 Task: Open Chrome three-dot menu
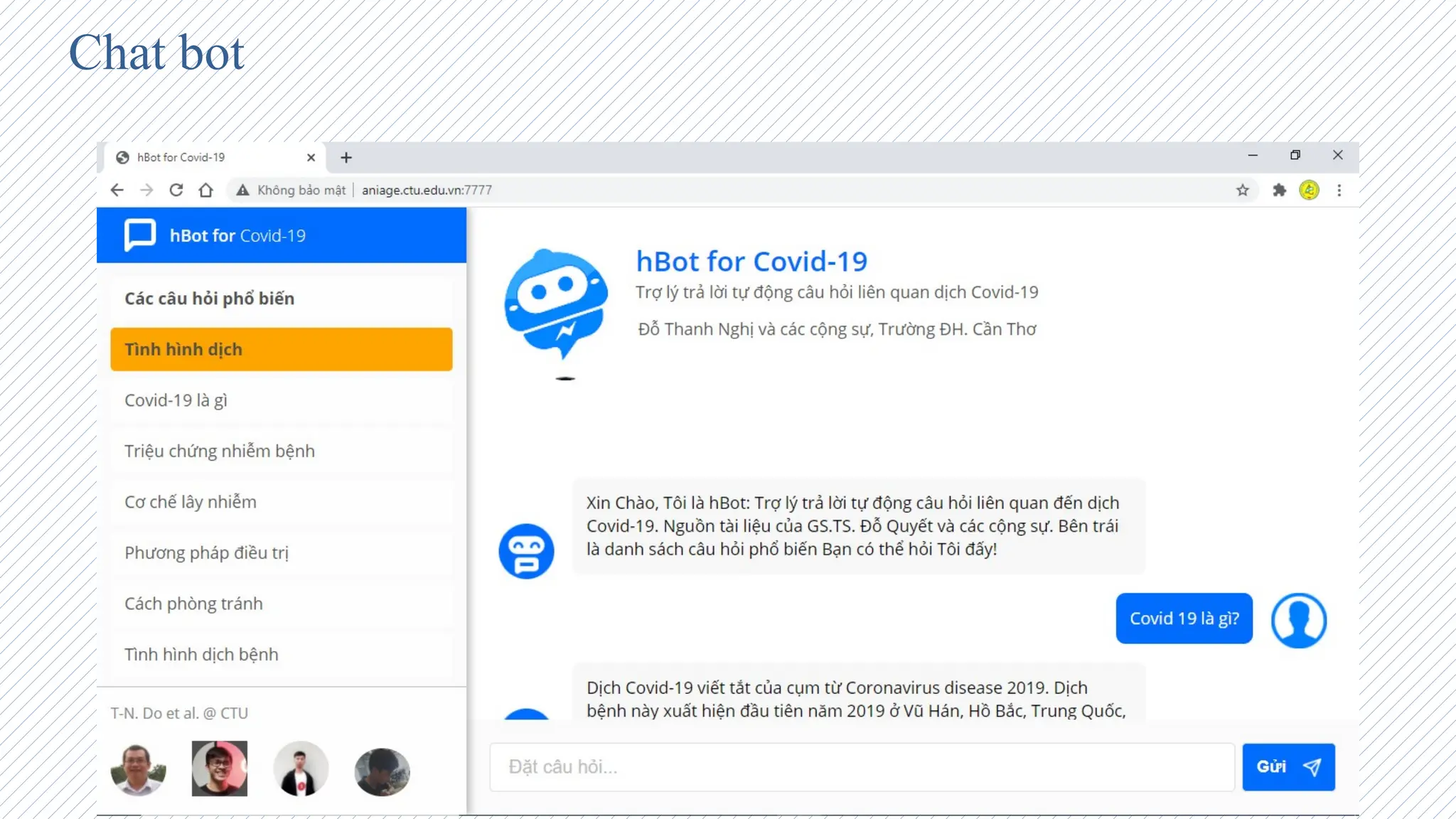coord(1339,190)
